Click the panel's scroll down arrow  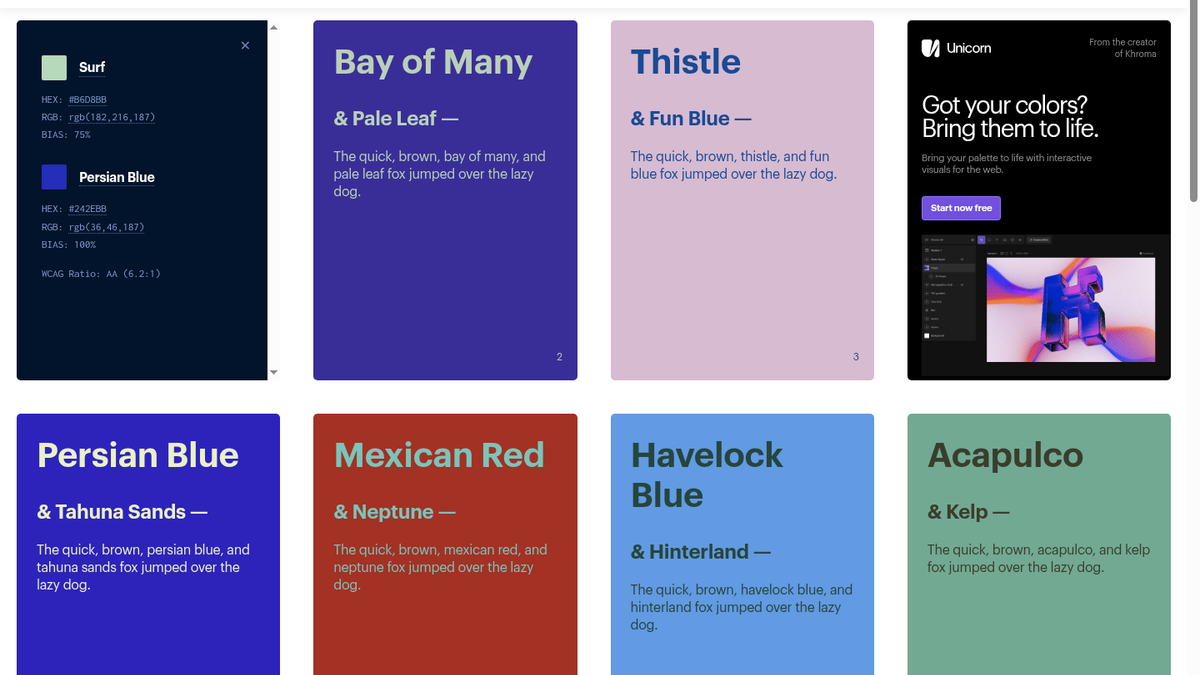click(274, 372)
